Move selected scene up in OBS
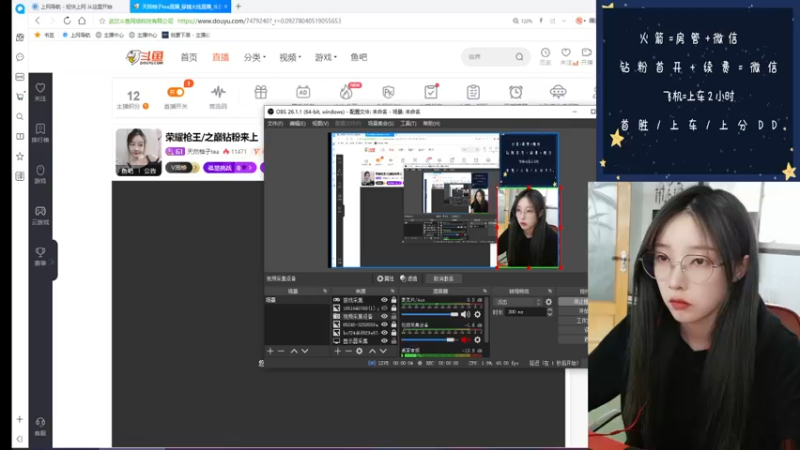Image resolution: width=800 pixels, height=450 pixels. point(294,351)
